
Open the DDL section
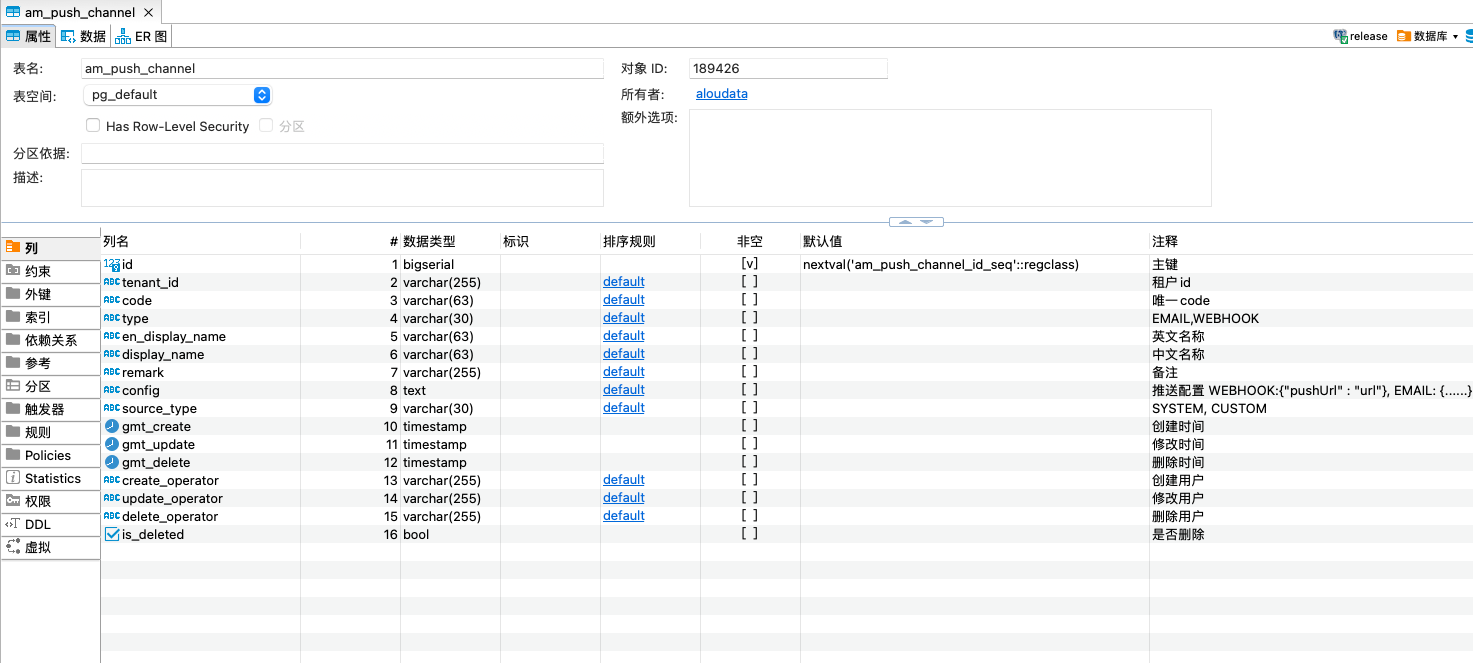(x=37, y=525)
